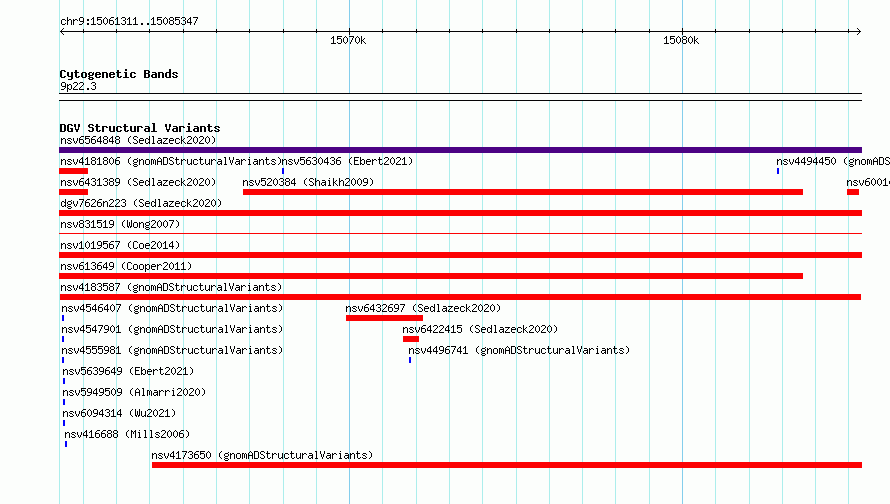Open nsv6431389 (Sedlazeck2020) label
This screenshot has height=504, width=890.
coord(138,182)
